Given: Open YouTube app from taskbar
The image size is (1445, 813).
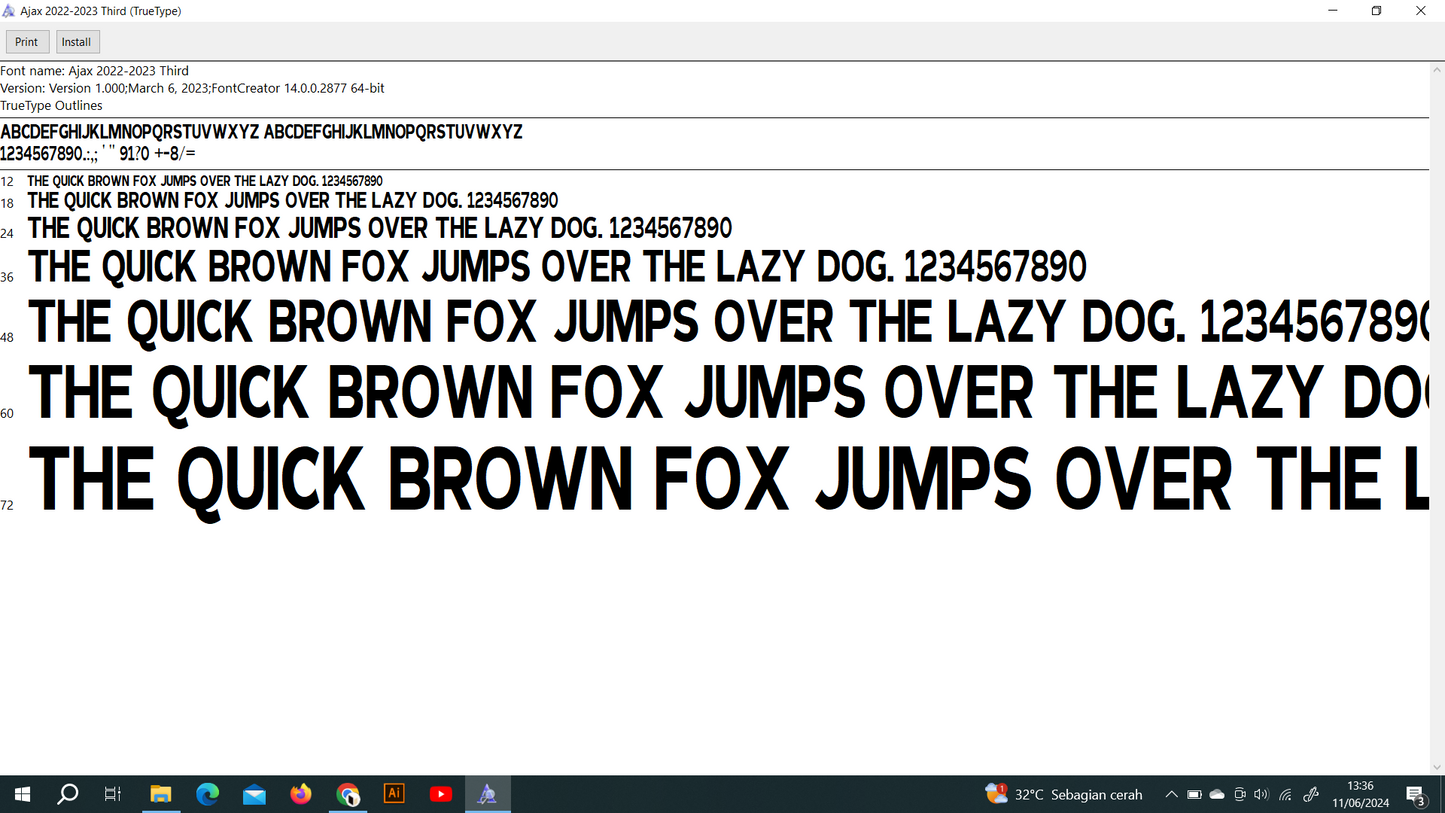Looking at the screenshot, I should pyautogui.click(x=441, y=795).
